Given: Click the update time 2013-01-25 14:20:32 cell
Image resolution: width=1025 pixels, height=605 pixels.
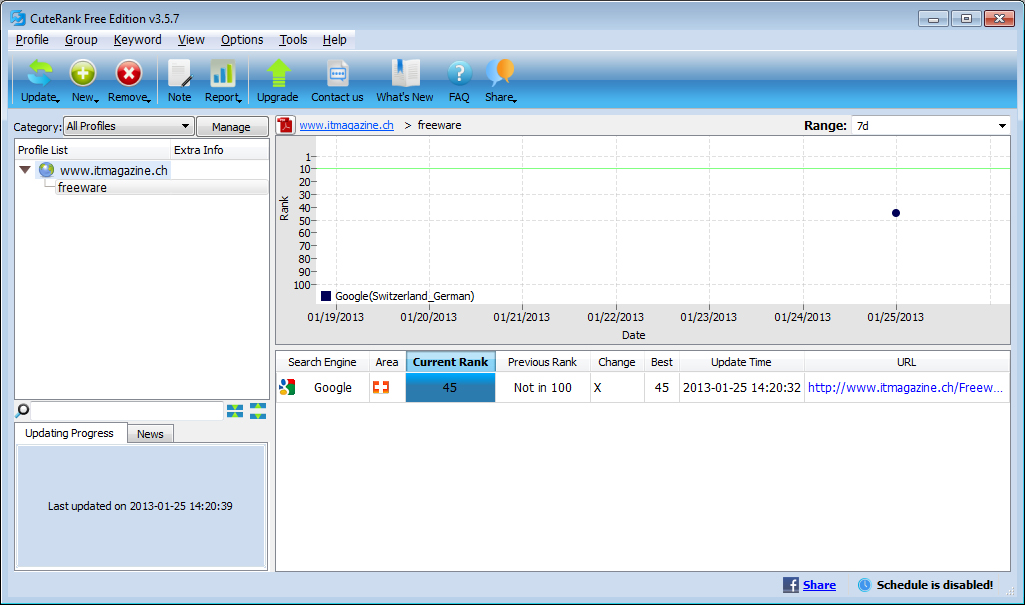Looking at the screenshot, I should (x=741, y=387).
